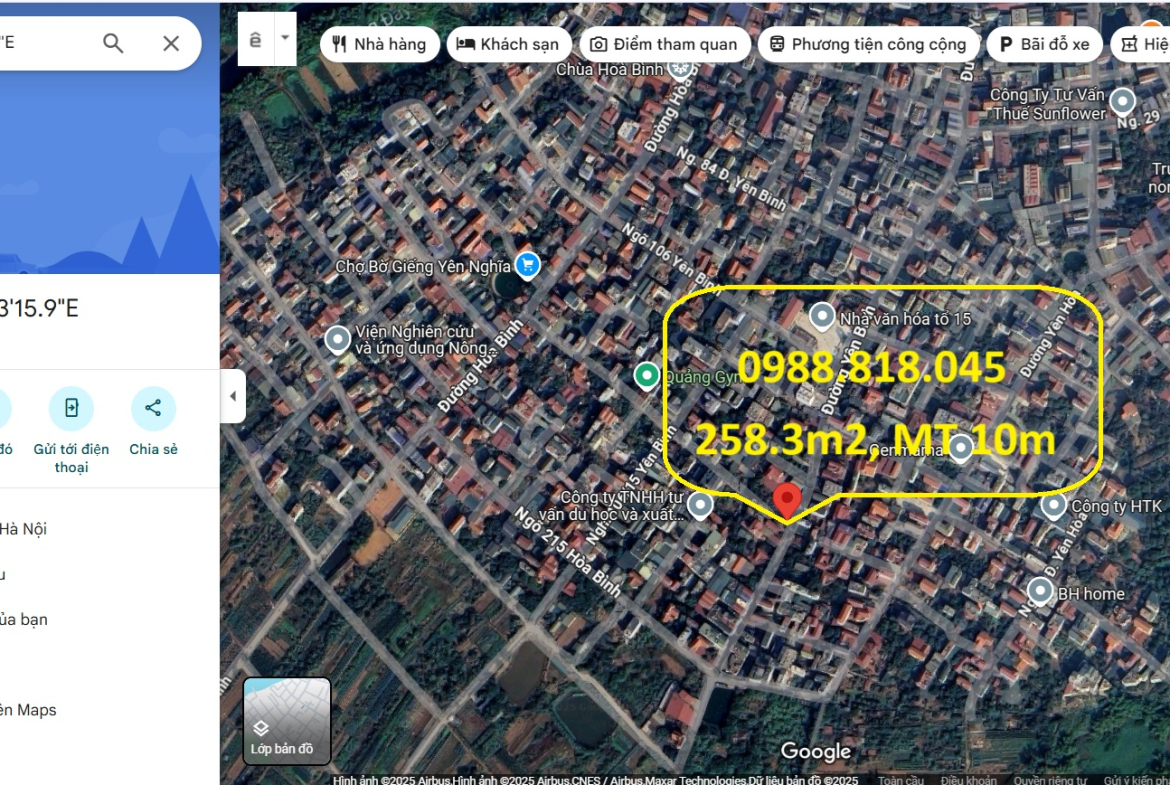The width and height of the screenshot is (1170, 785).
Task: Open Chợ Bờ Giếng Yên Nghĩa marker
Action: [x=527, y=265]
